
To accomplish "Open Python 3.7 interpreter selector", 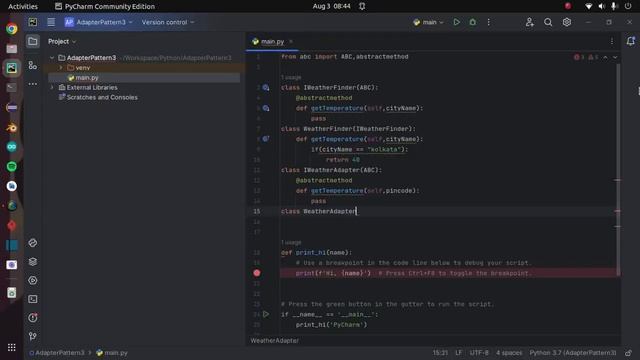I will point(573,353).
